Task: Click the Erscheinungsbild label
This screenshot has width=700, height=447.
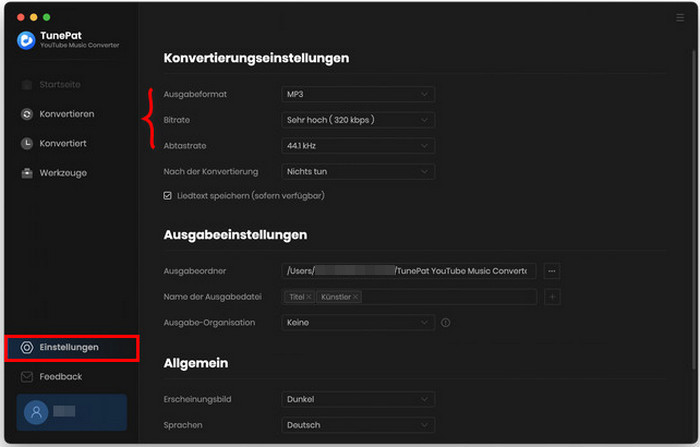Action: [x=197, y=399]
